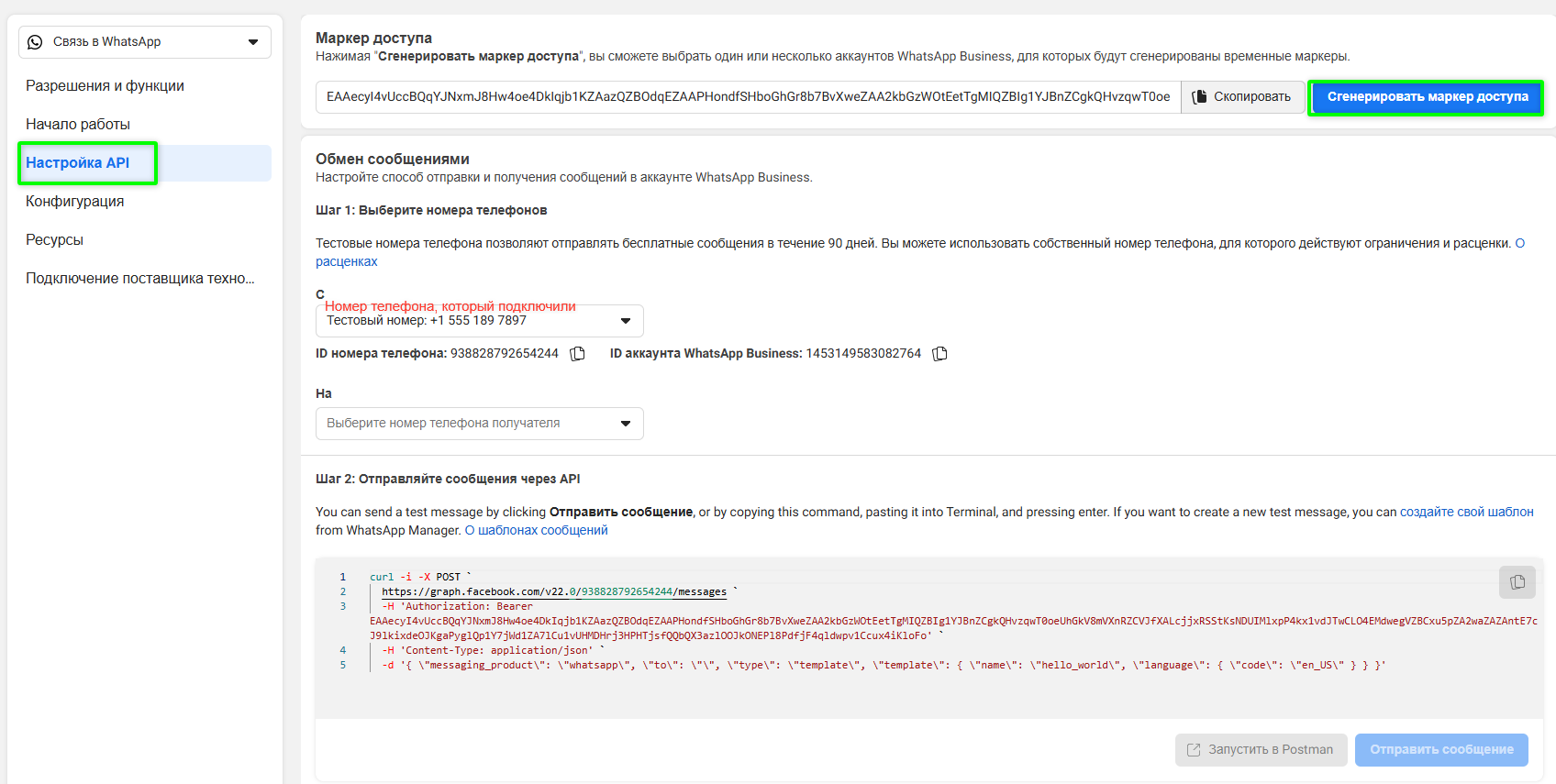Copy the phone number ID icon

coord(577,354)
